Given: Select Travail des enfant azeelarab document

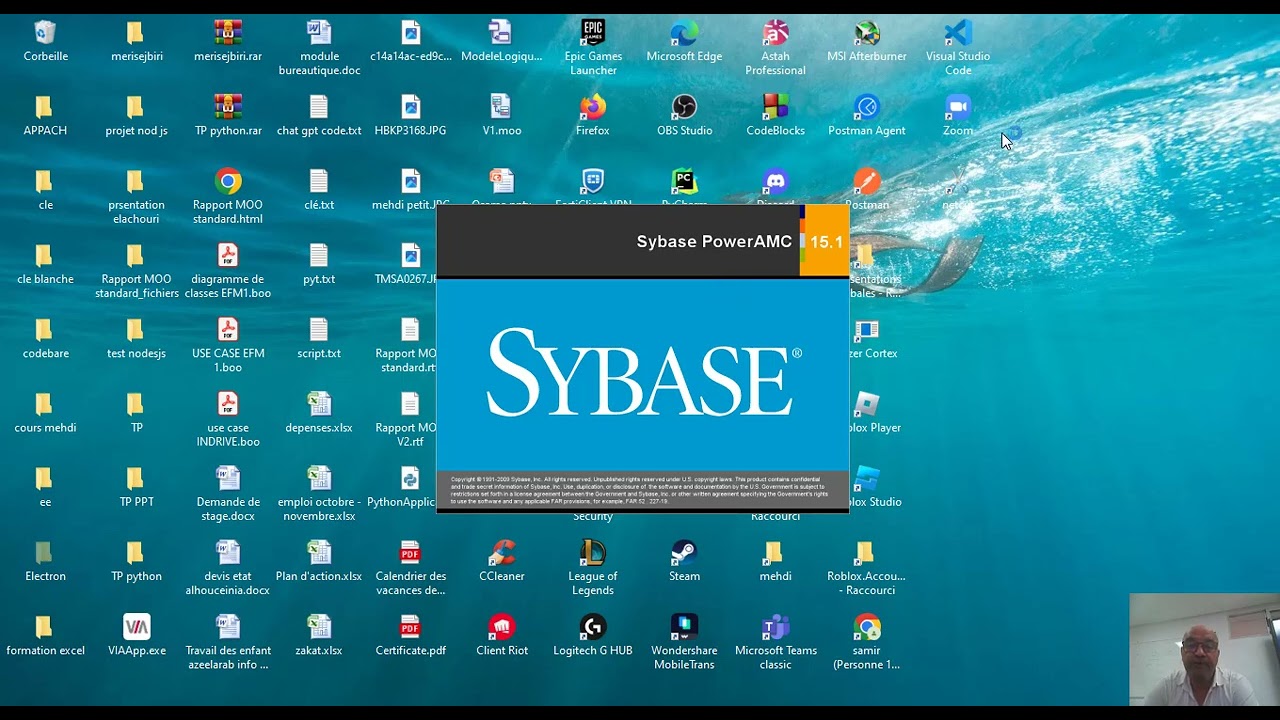Looking at the screenshot, I should (228, 642).
